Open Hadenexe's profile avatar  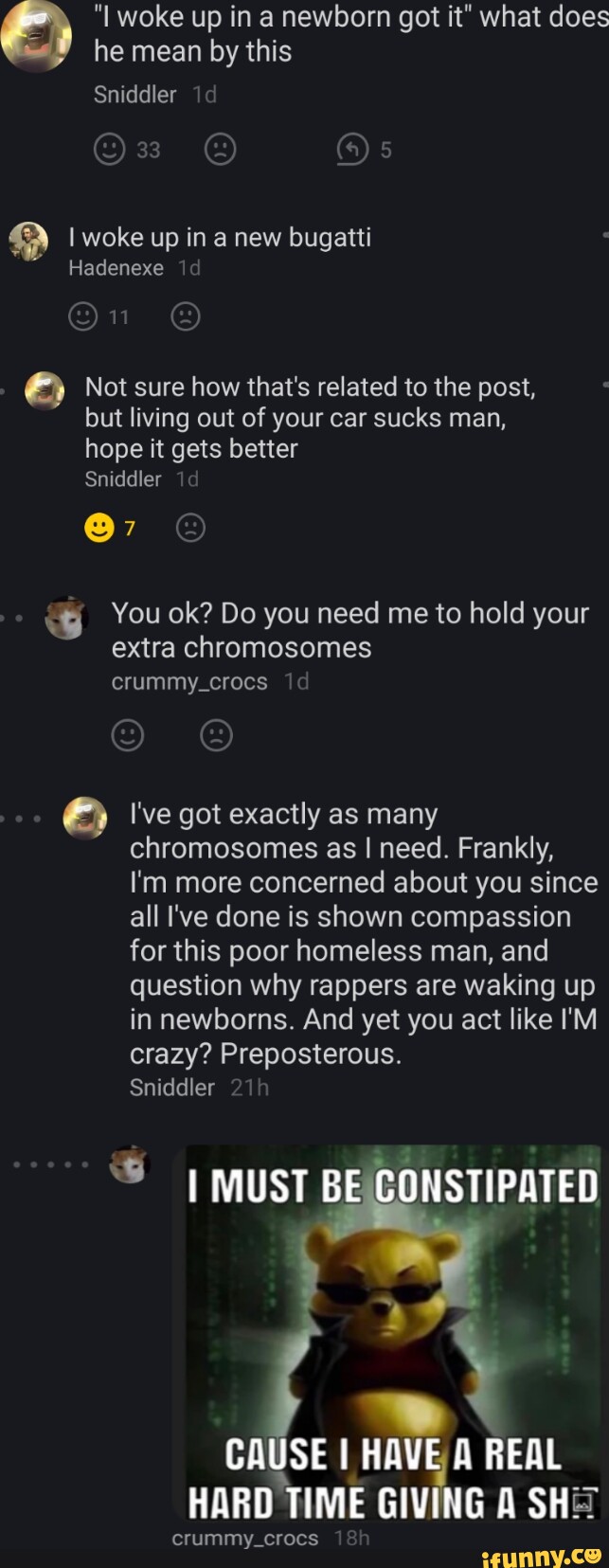pos(28,243)
